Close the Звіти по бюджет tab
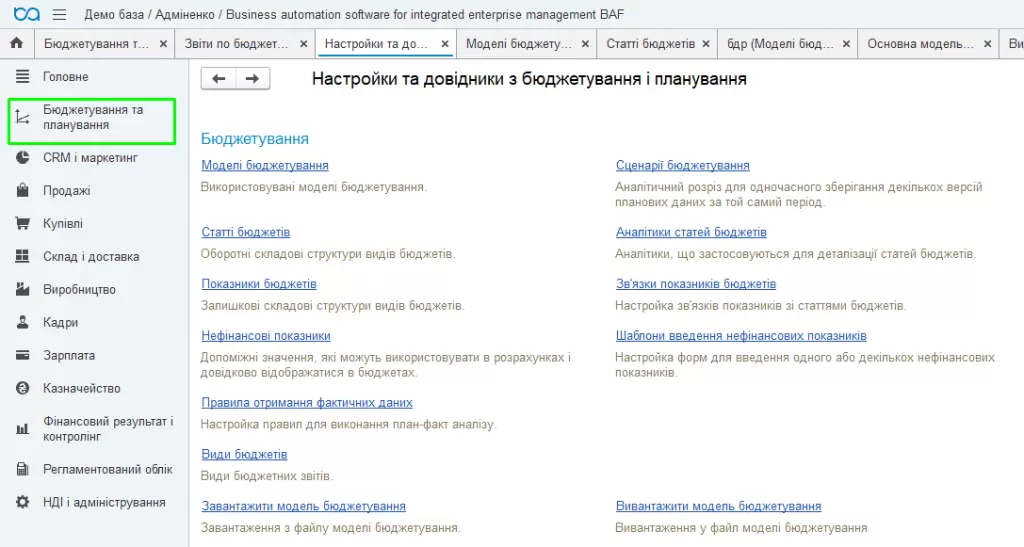Screen dimensions: 1024x547 tap(304, 44)
